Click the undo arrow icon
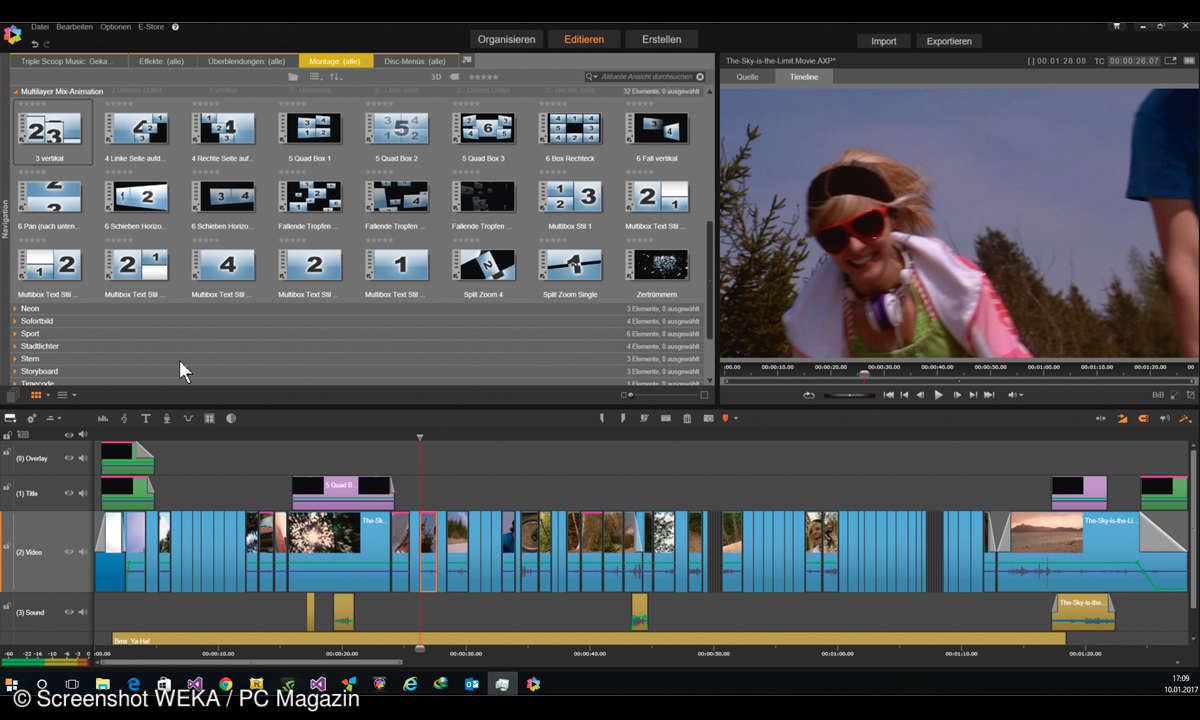This screenshot has width=1200, height=720. (35, 44)
